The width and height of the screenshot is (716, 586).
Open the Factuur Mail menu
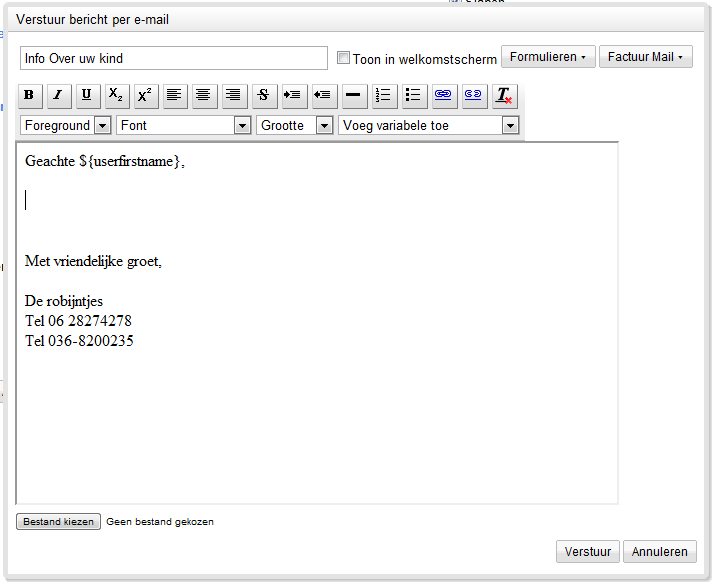[645, 57]
